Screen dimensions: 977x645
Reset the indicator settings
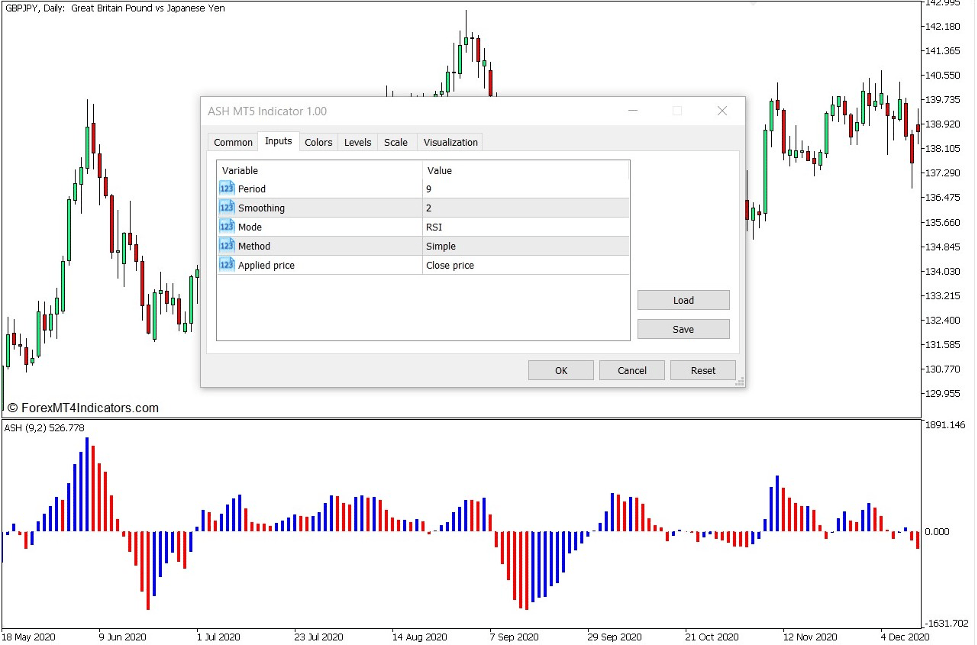point(702,369)
